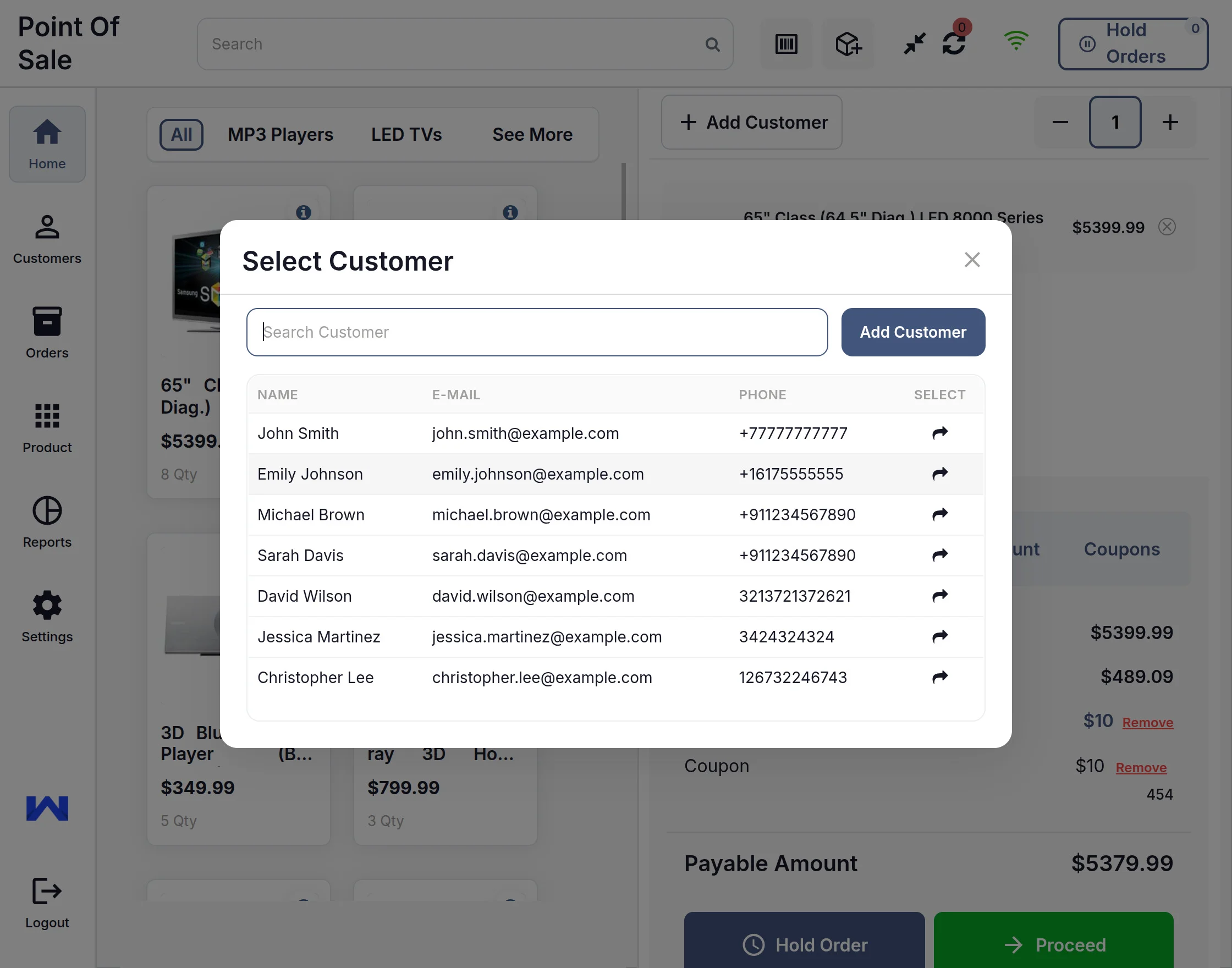Open the Coupons tab

[1121, 548]
